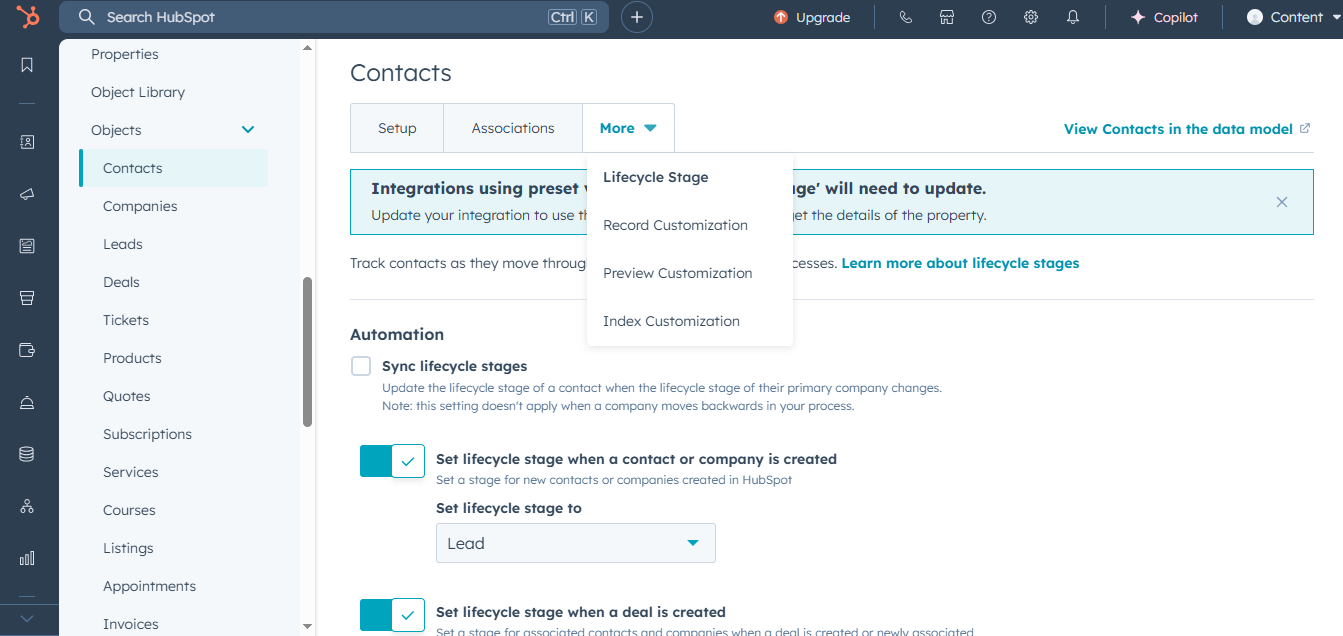Select Appointments in Objects list
The width and height of the screenshot is (1343, 636).
(149, 586)
